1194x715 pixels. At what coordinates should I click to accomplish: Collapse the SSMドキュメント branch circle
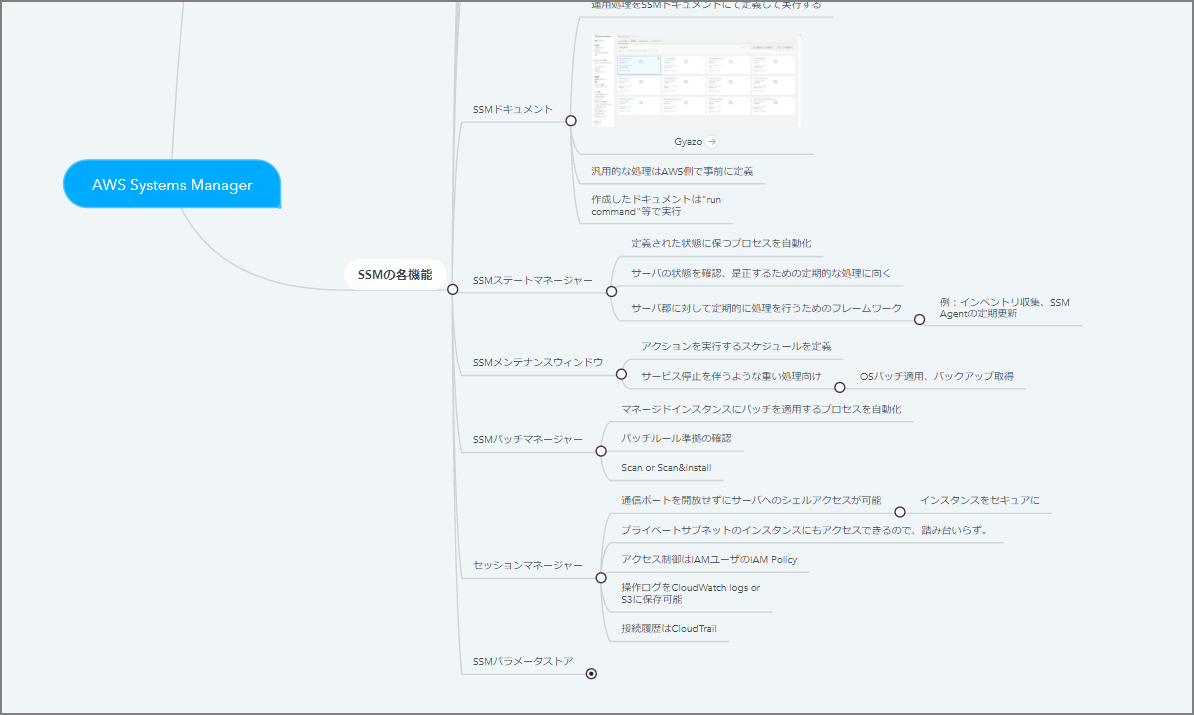pyautogui.click(x=571, y=120)
